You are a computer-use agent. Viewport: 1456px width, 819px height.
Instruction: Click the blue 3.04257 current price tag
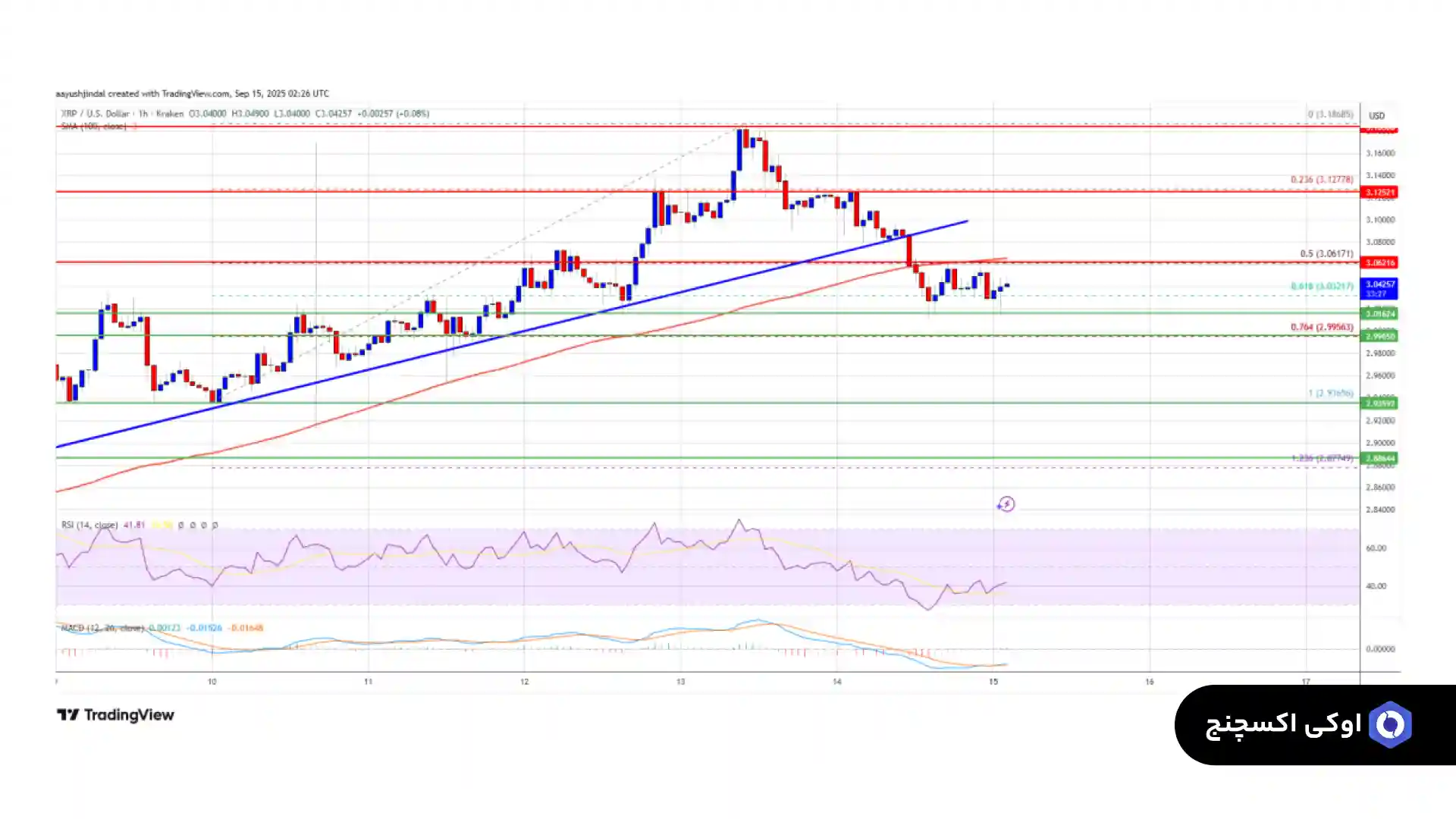1379,288
